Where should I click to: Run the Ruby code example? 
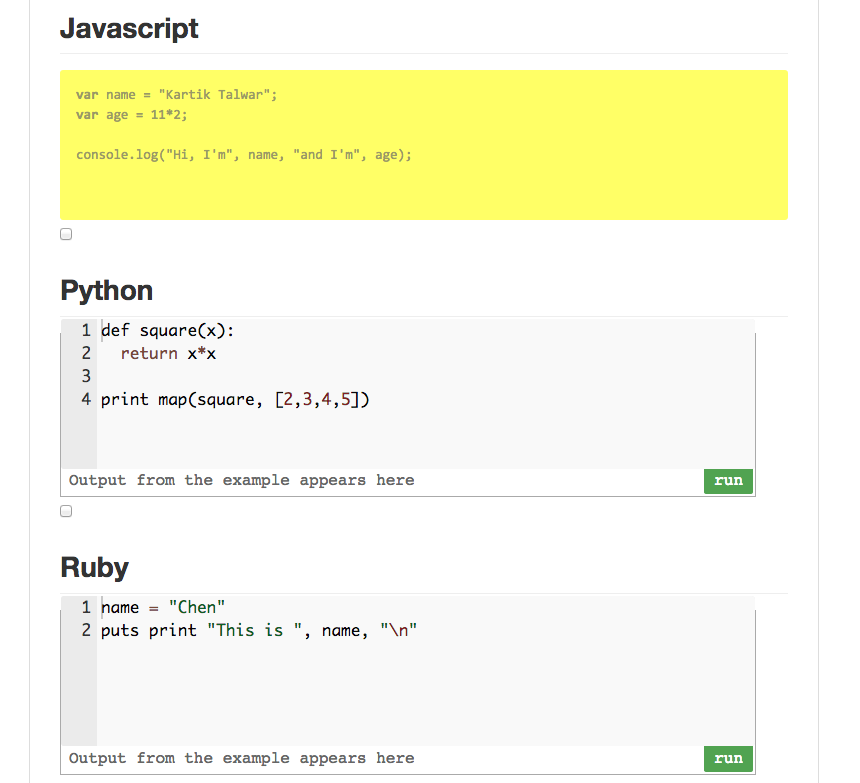pyautogui.click(x=728, y=759)
